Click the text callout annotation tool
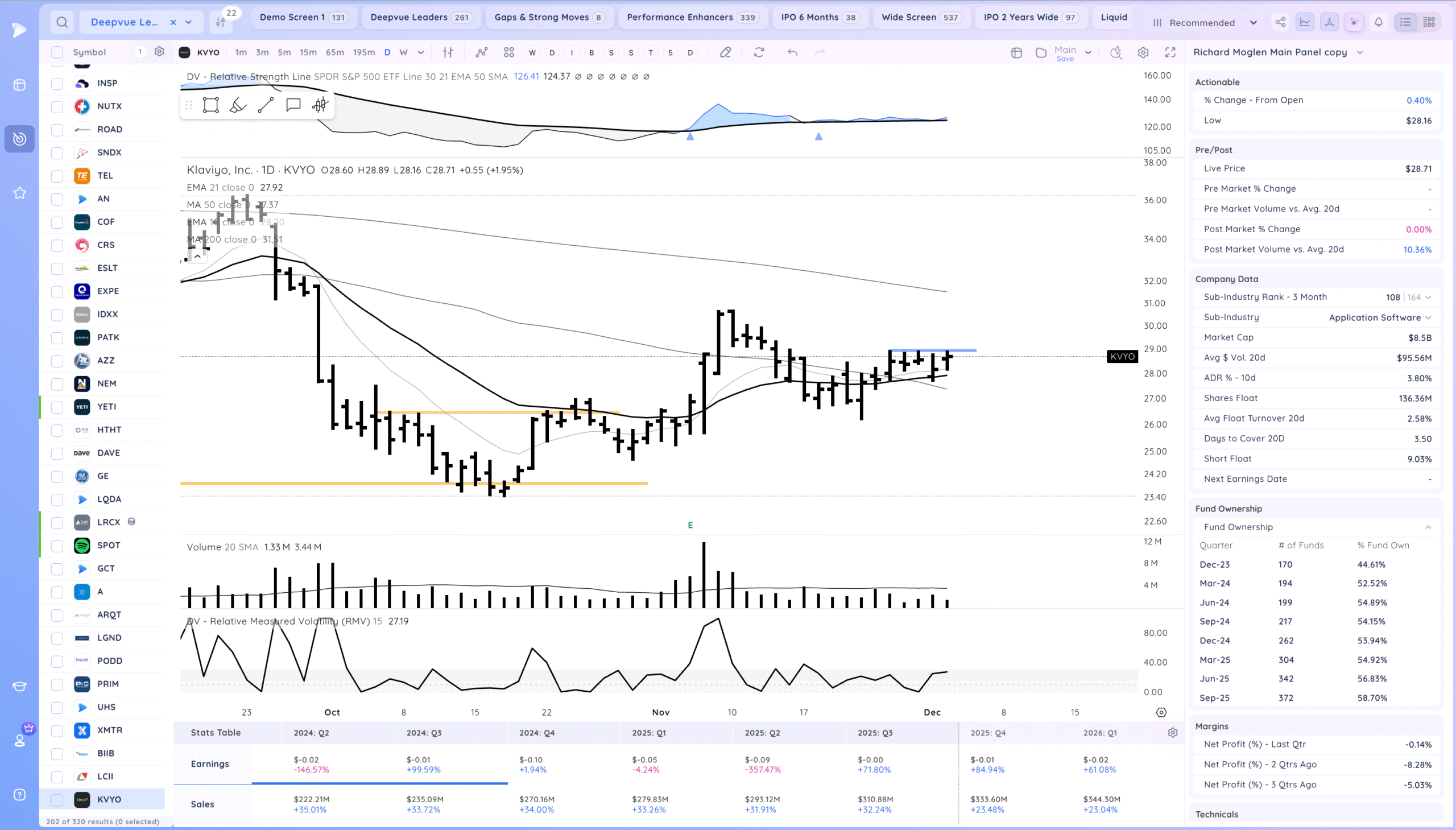 pyautogui.click(x=293, y=105)
